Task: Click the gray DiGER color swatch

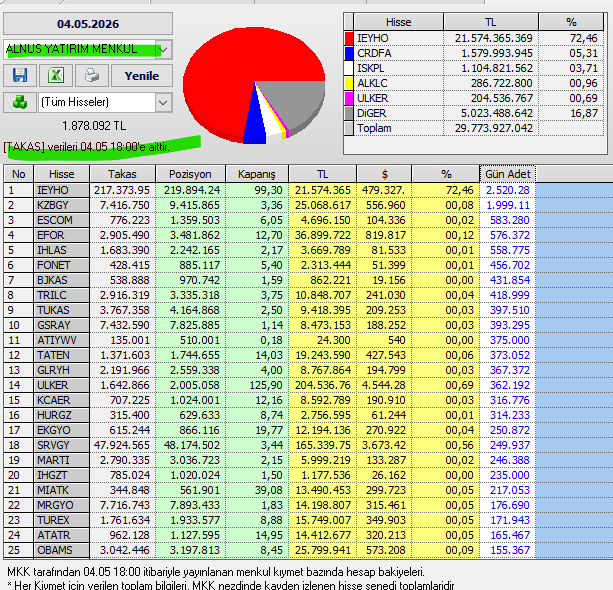Action: [349, 113]
